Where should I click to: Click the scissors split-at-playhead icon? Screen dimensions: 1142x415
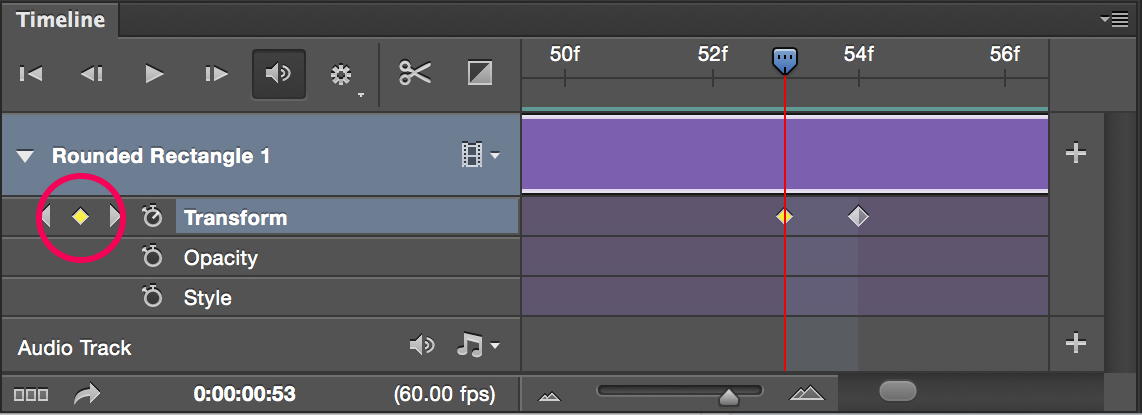pyautogui.click(x=415, y=73)
